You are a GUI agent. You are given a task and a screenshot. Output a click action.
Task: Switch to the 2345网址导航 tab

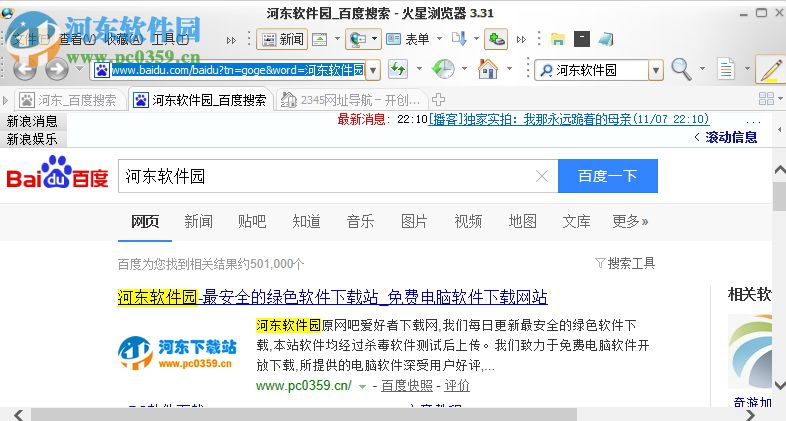(x=351, y=100)
